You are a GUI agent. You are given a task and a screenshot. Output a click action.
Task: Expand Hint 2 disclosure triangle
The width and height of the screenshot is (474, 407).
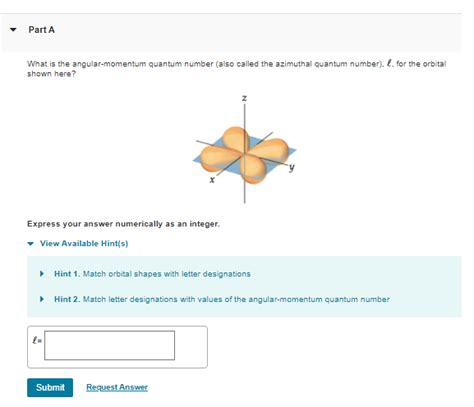point(42,299)
